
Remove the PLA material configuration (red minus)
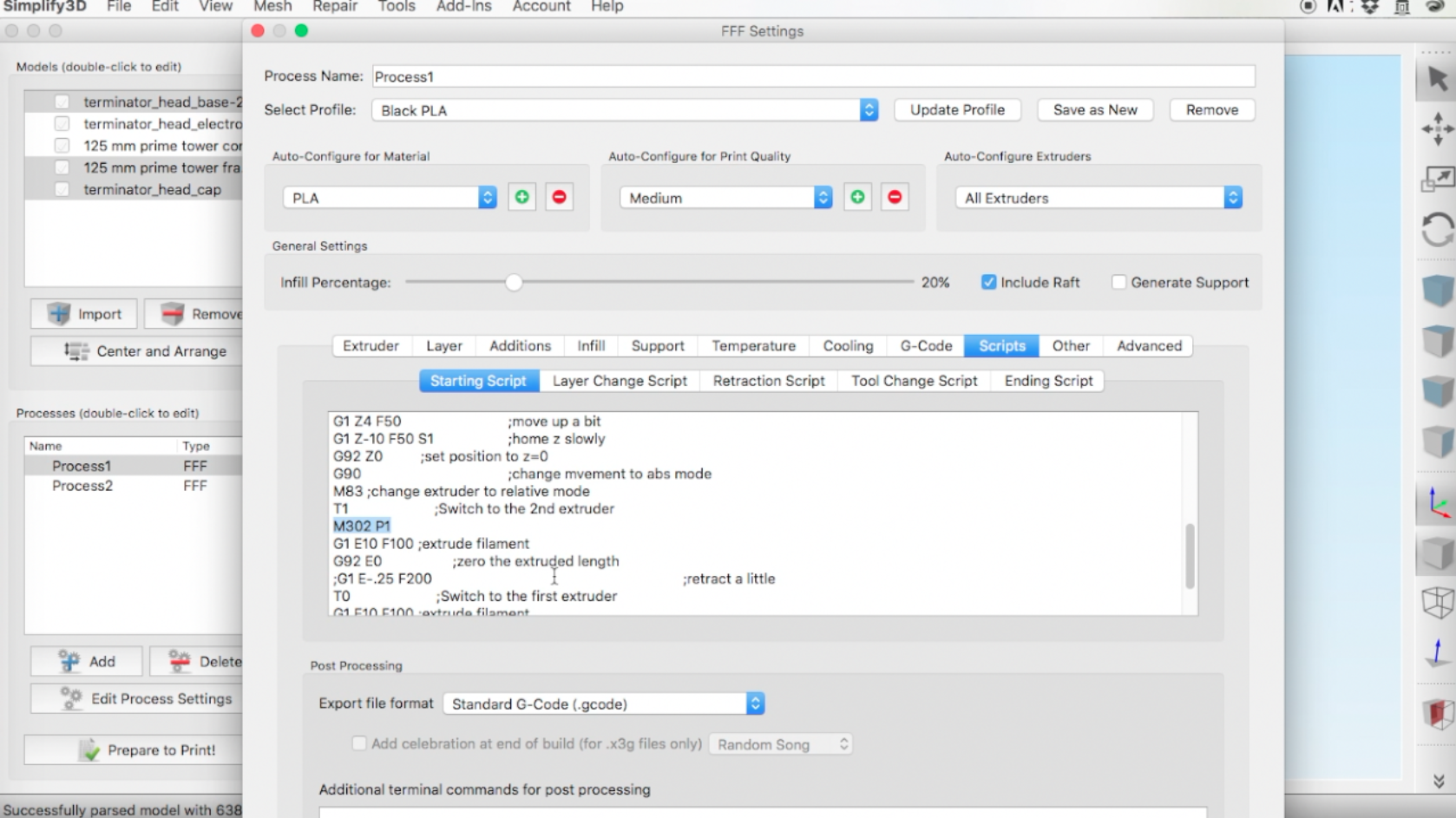559,197
